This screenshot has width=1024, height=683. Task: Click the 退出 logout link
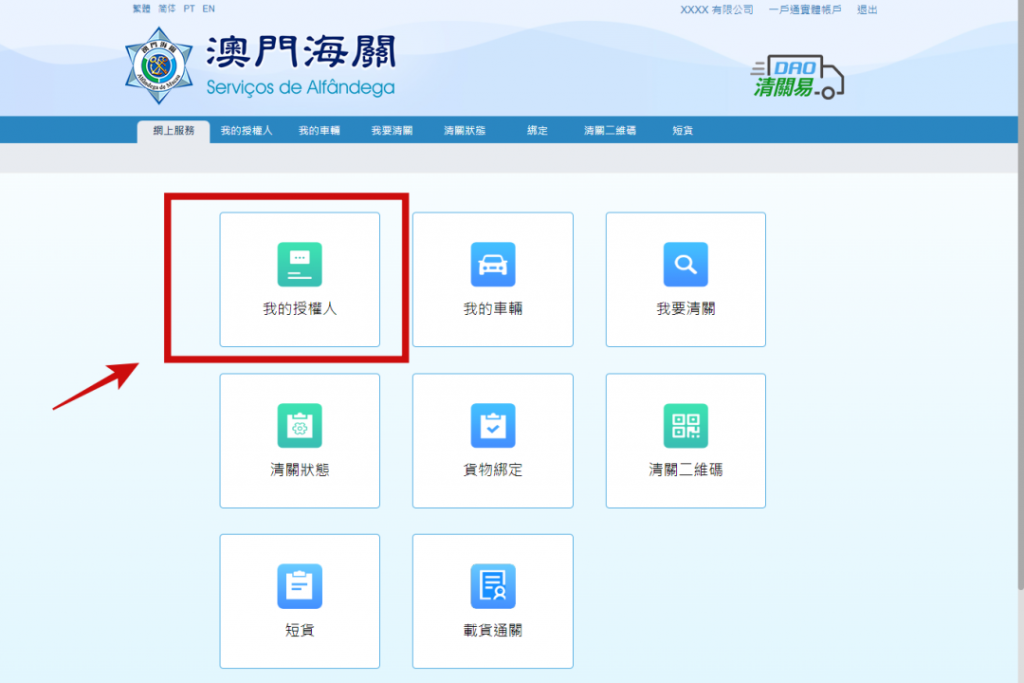tap(867, 10)
